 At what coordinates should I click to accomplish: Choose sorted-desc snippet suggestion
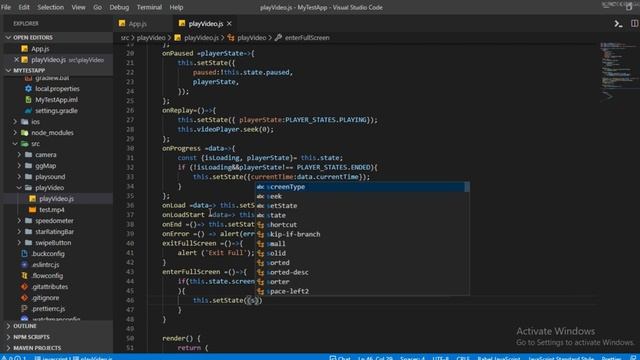[x=362, y=272]
